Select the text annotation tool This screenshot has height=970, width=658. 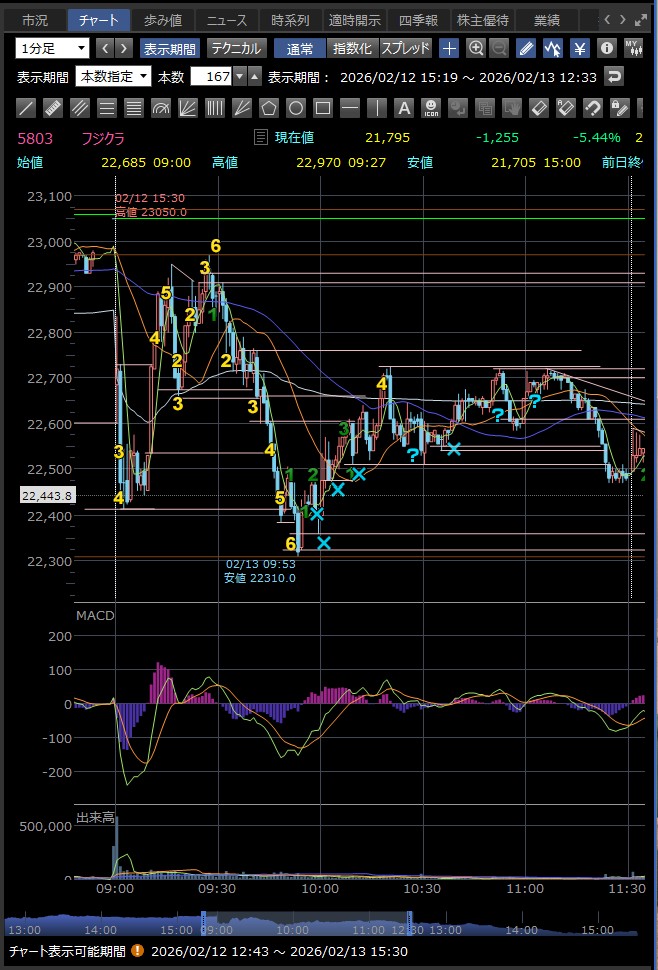[x=404, y=108]
